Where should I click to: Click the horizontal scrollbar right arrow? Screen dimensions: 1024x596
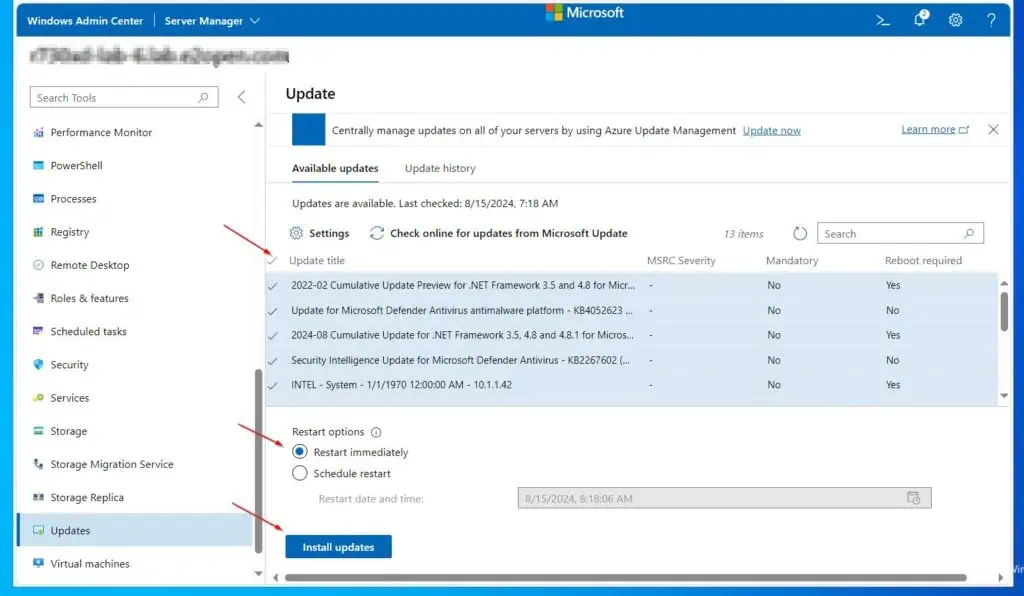coord(1000,578)
